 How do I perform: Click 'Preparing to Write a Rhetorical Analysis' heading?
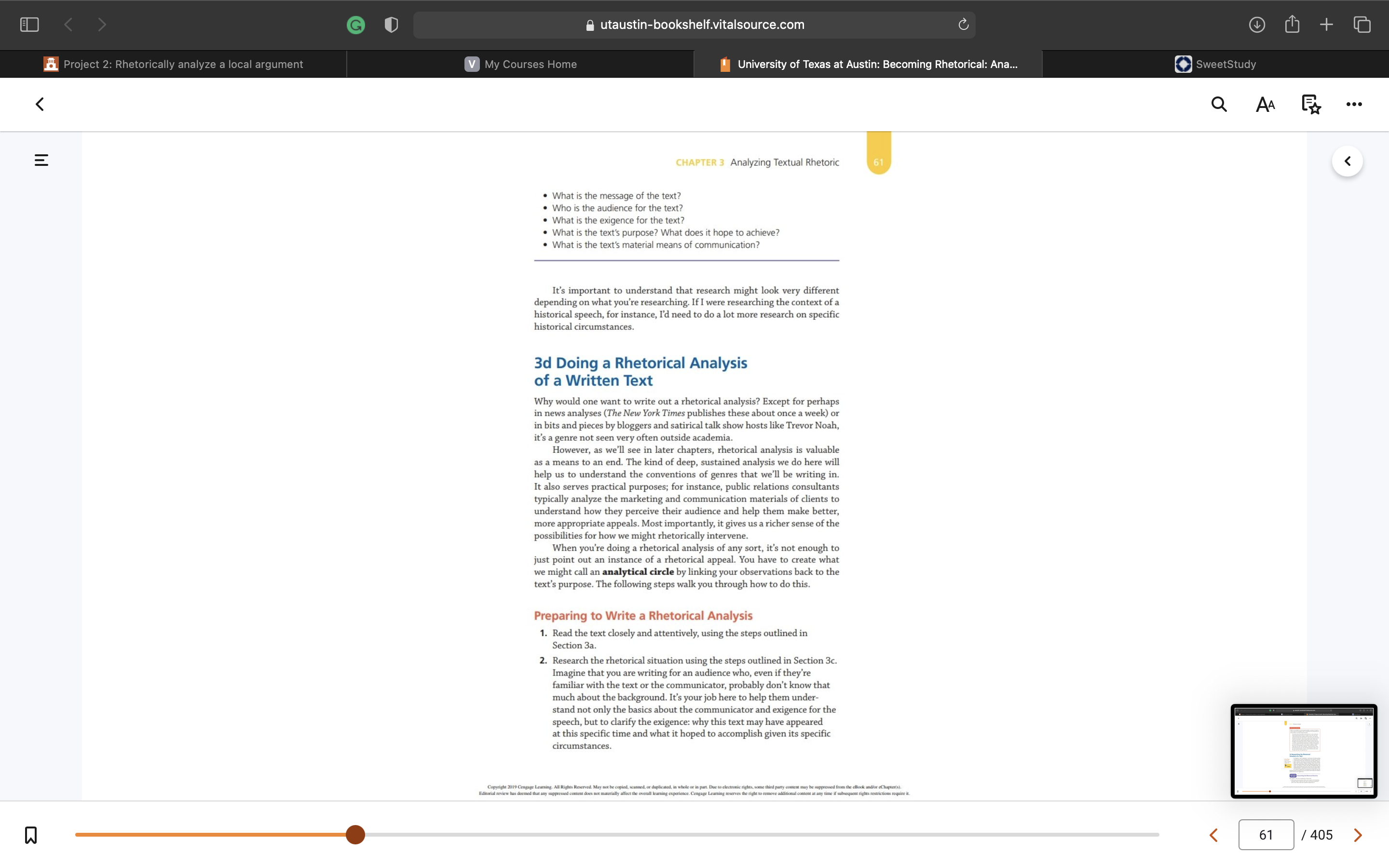(x=643, y=615)
